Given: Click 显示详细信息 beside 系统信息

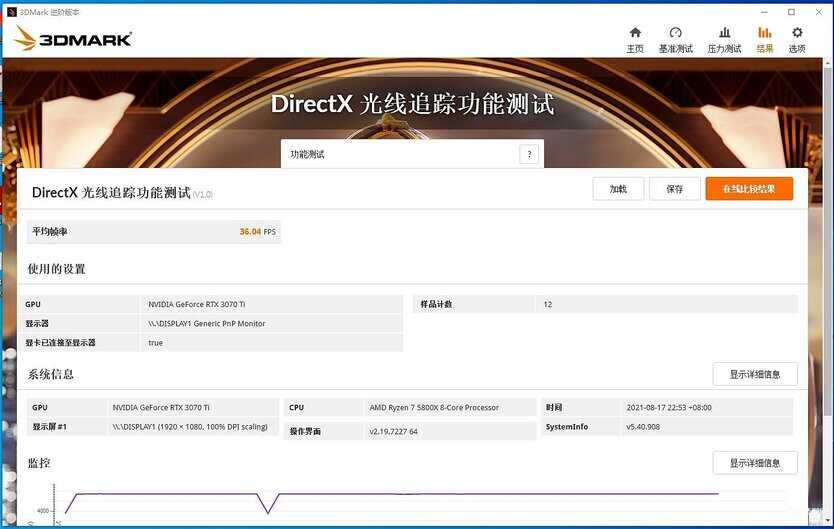Looking at the screenshot, I should [755, 374].
